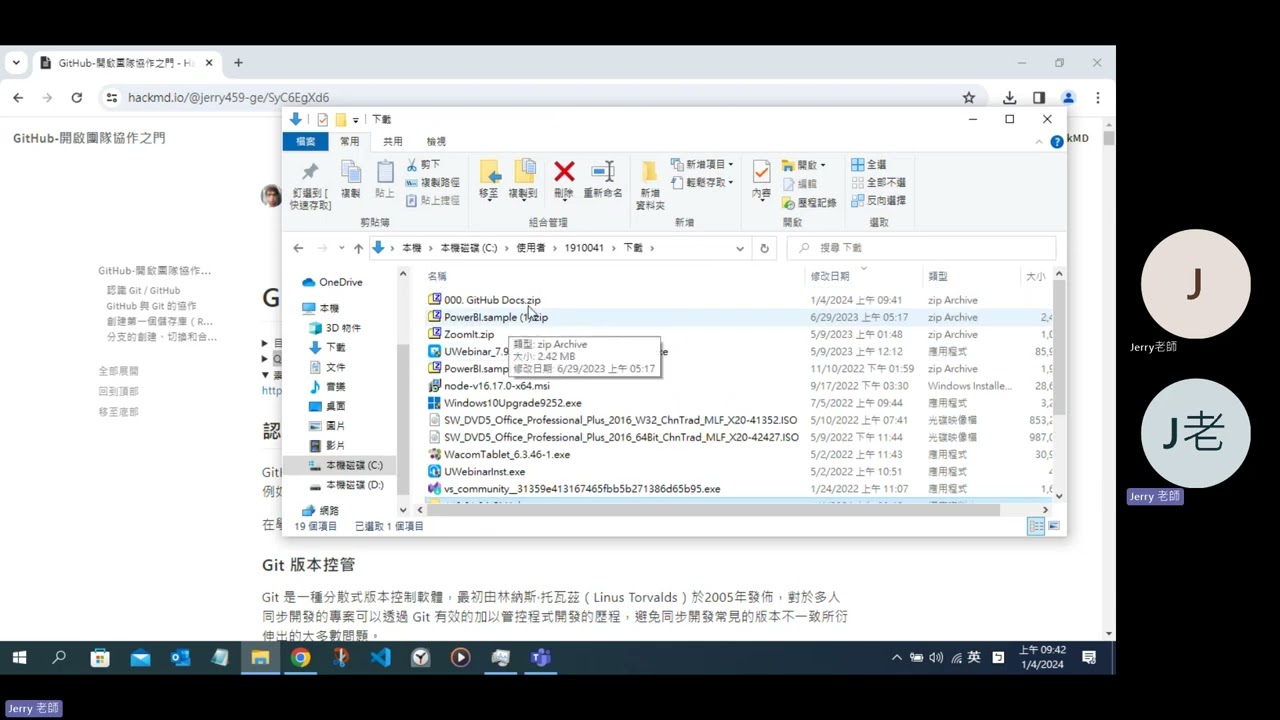Click 複製路徑 copy path
The width and height of the screenshot is (1280, 720).
[433, 182]
